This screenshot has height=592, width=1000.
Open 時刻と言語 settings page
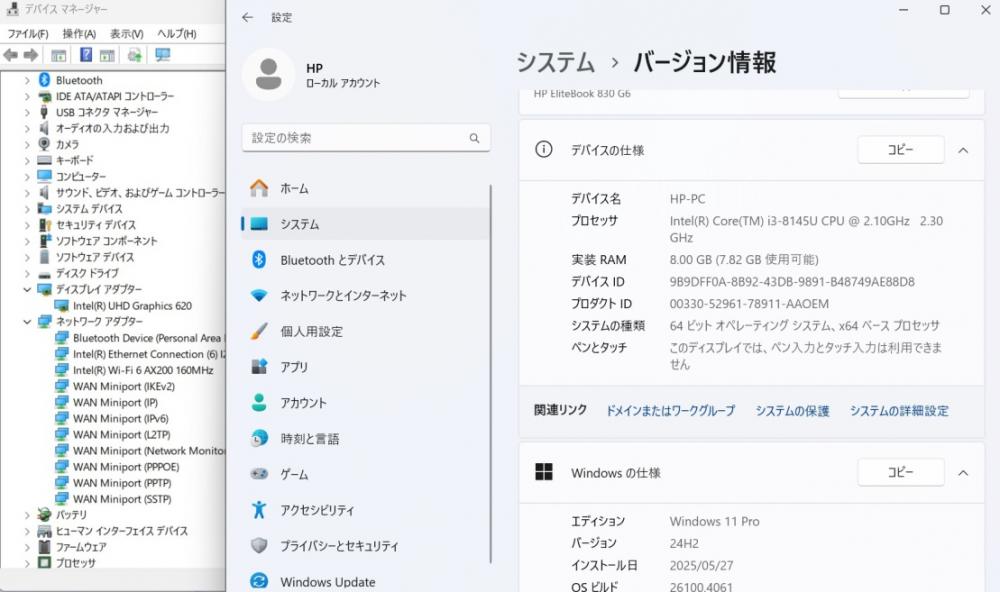[365, 438]
